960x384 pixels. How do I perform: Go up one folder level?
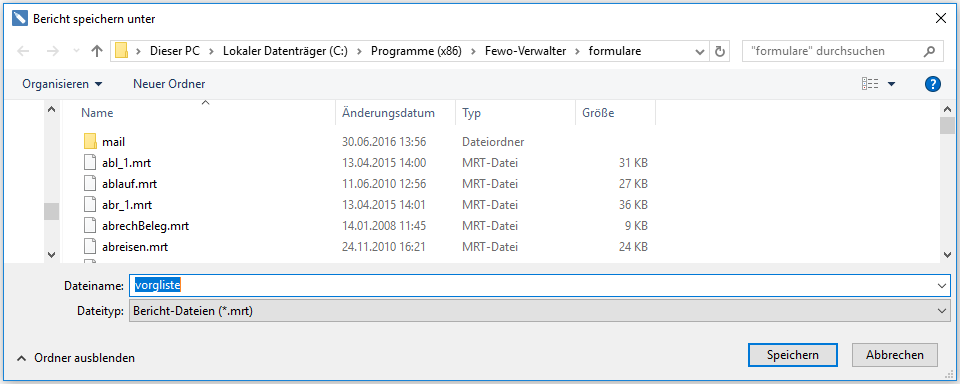point(96,51)
